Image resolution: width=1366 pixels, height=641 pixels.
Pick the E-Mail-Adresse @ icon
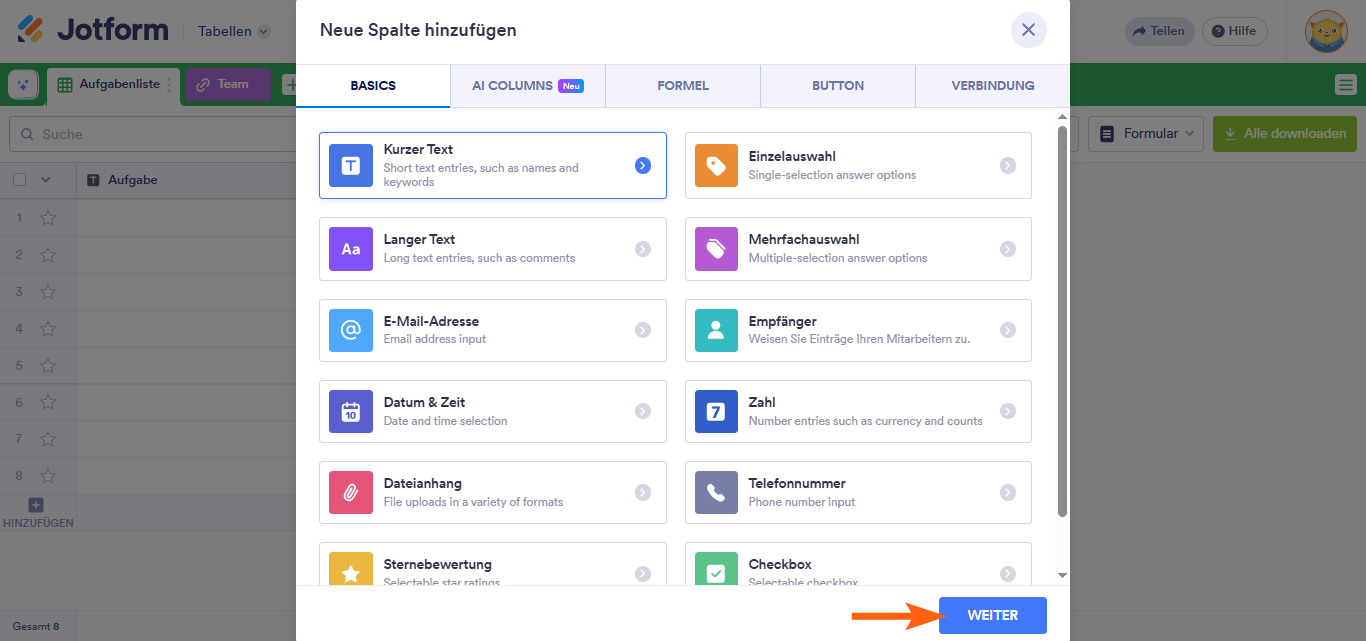pos(350,330)
